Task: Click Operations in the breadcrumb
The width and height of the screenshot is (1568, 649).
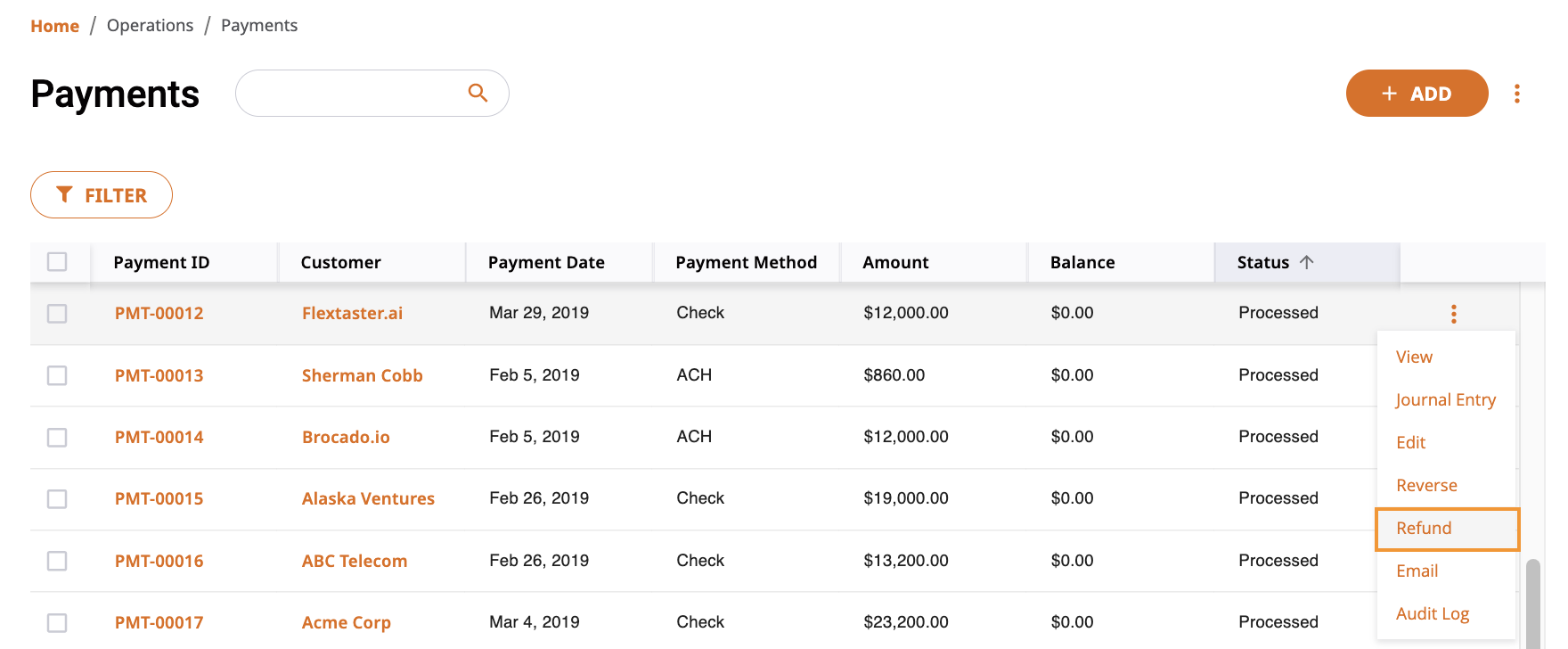Action: (150, 26)
